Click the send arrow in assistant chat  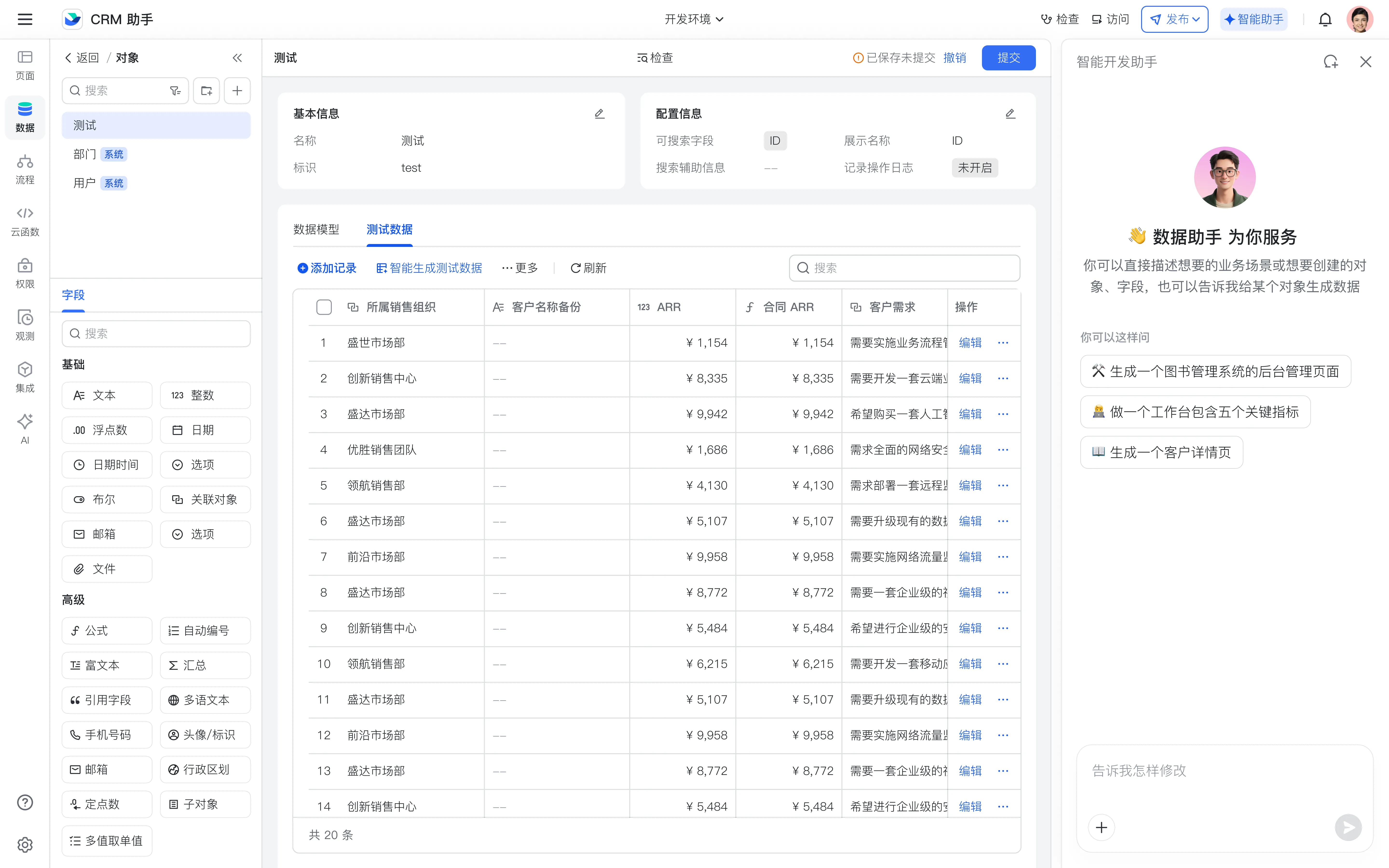tap(1348, 827)
